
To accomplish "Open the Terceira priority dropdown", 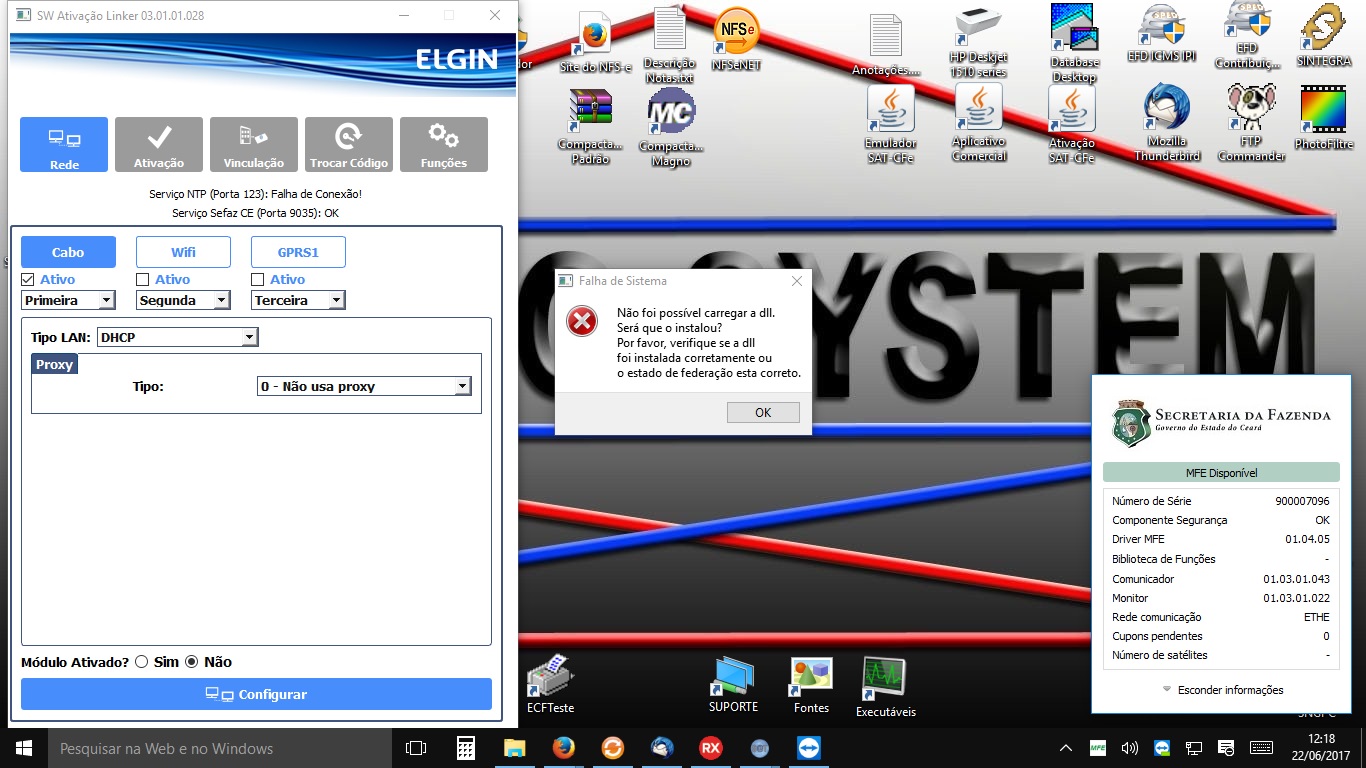I will pyautogui.click(x=298, y=300).
